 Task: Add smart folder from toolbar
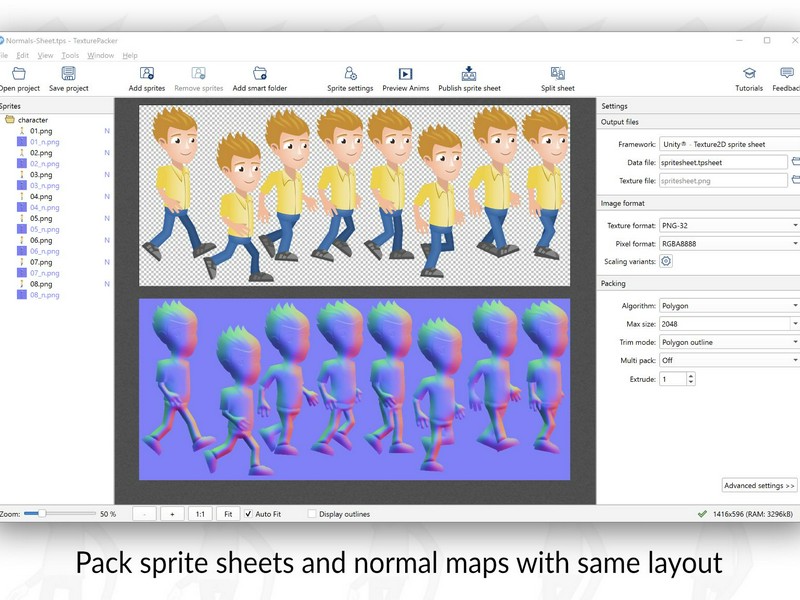point(260,73)
